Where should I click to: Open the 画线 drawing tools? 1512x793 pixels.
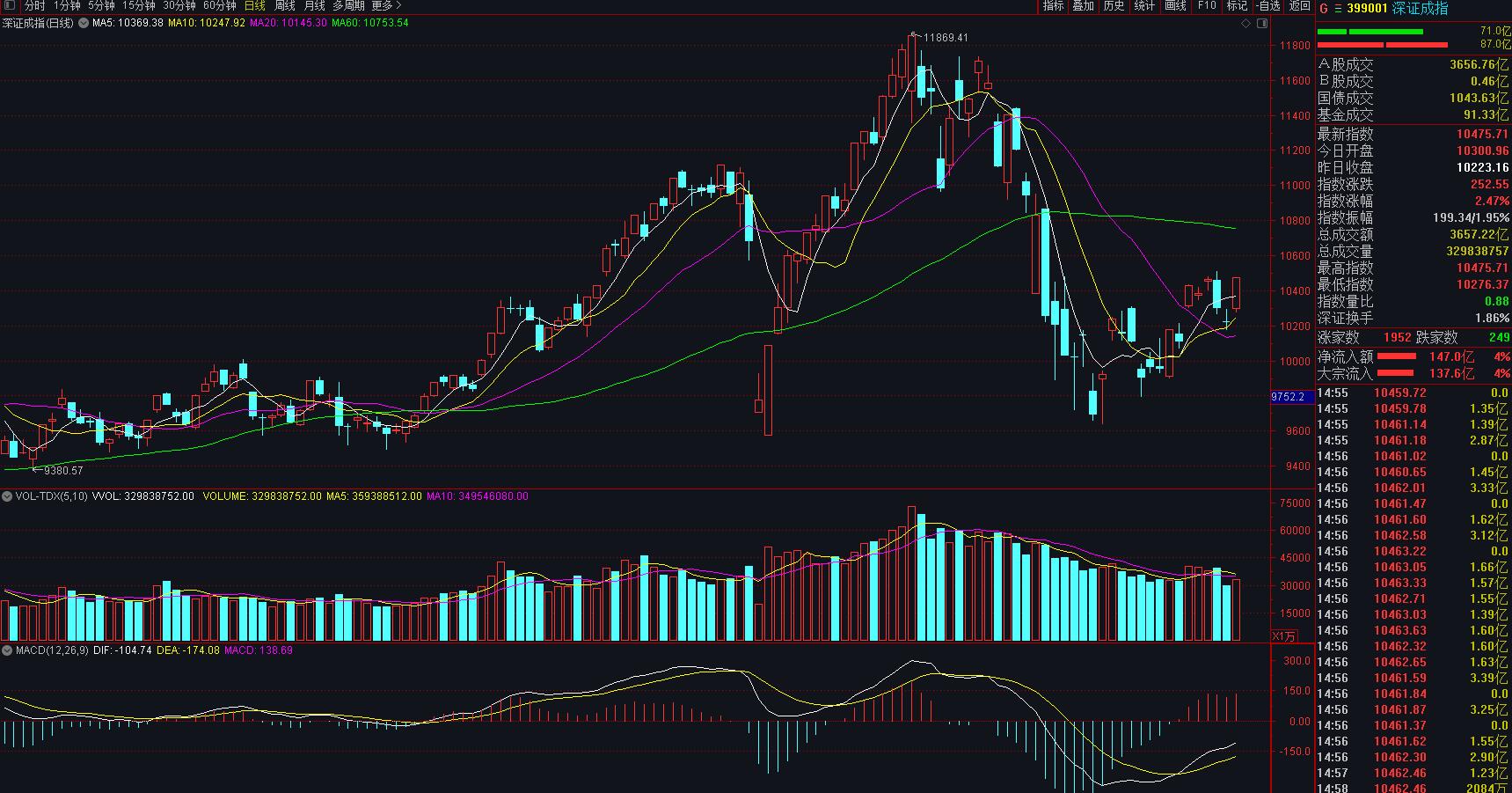tap(1175, 6)
